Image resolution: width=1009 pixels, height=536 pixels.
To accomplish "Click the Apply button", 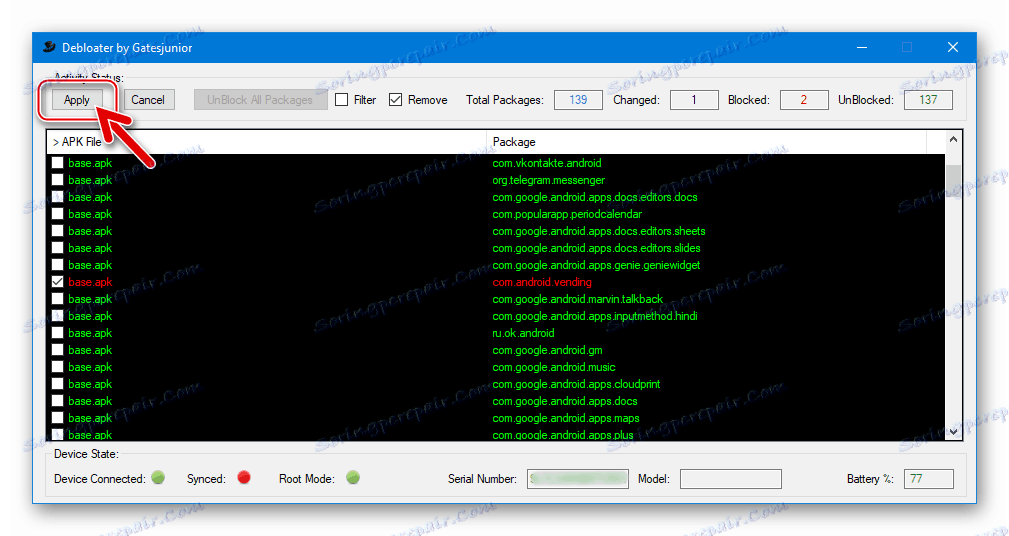I will (x=76, y=100).
